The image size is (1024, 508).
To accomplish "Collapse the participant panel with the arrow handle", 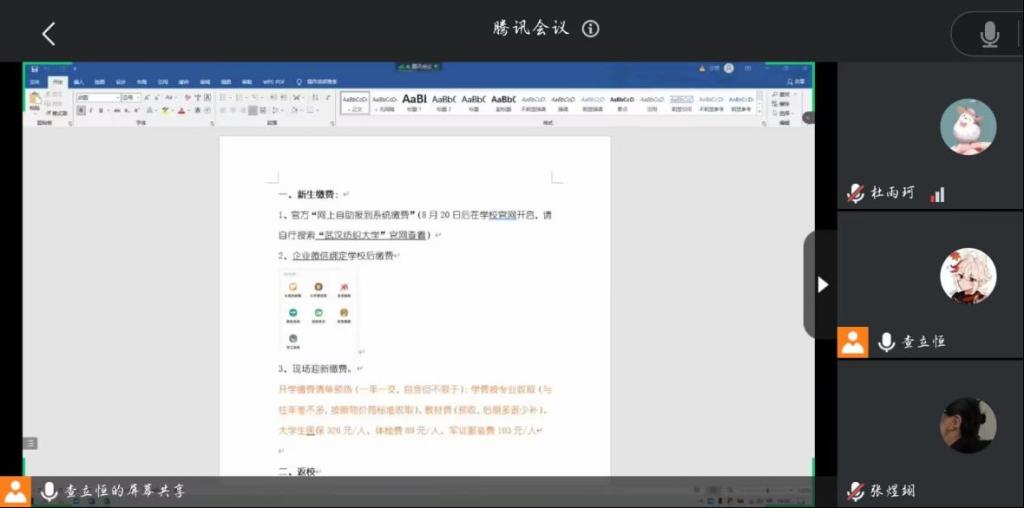I will point(822,285).
